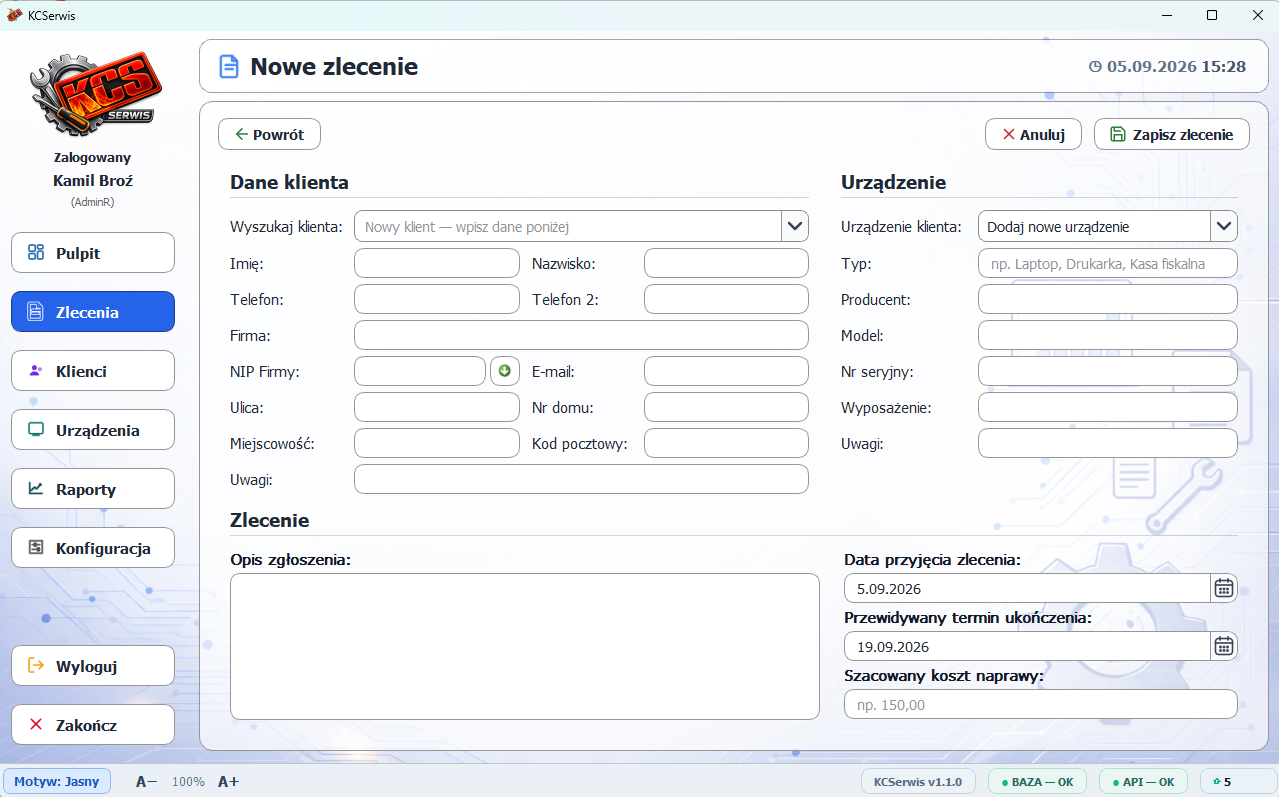Click the document icon beside Nowe zlecenie title
Viewport: 1279px width, 797px height.
pyautogui.click(x=230, y=67)
